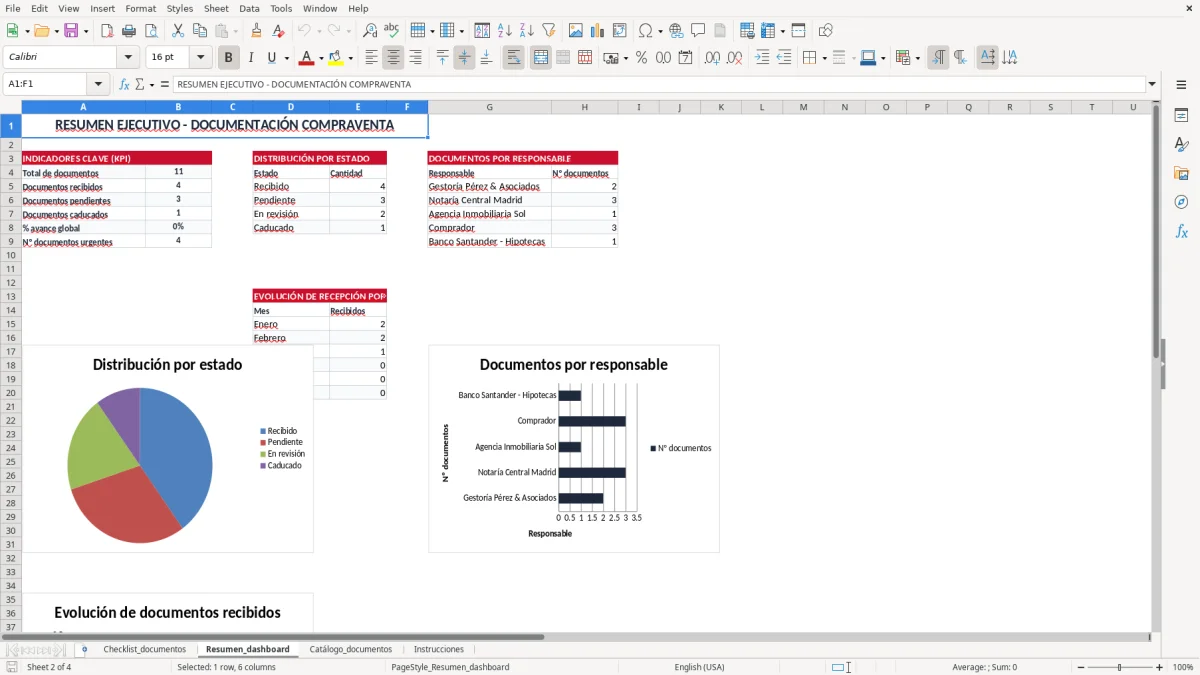This screenshot has width=1200, height=675.
Task: Click 100% zoom level
Action: (1183, 667)
